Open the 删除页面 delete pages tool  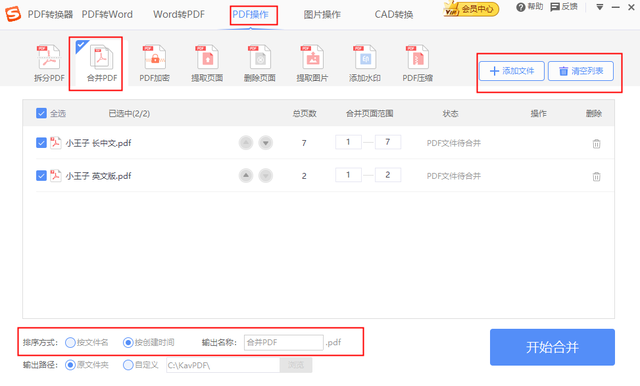click(x=260, y=63)
